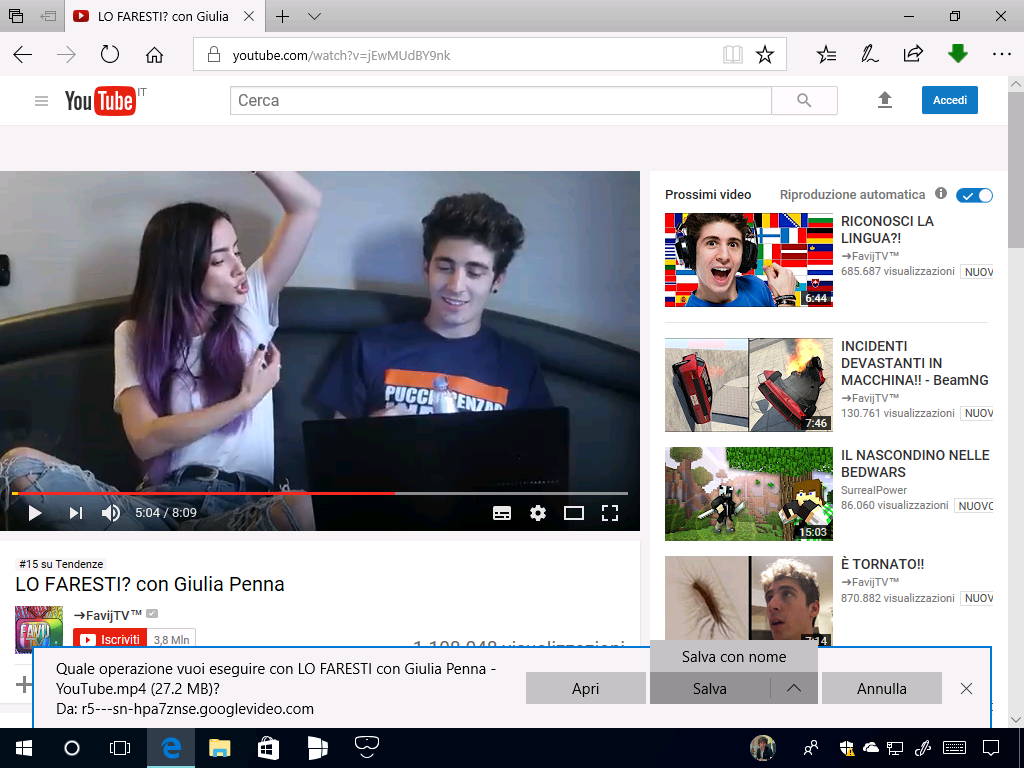Click the Cerca search field
Image resolution: width=1024 pixels, height=768 pixels.
click(x=500, y=101)
